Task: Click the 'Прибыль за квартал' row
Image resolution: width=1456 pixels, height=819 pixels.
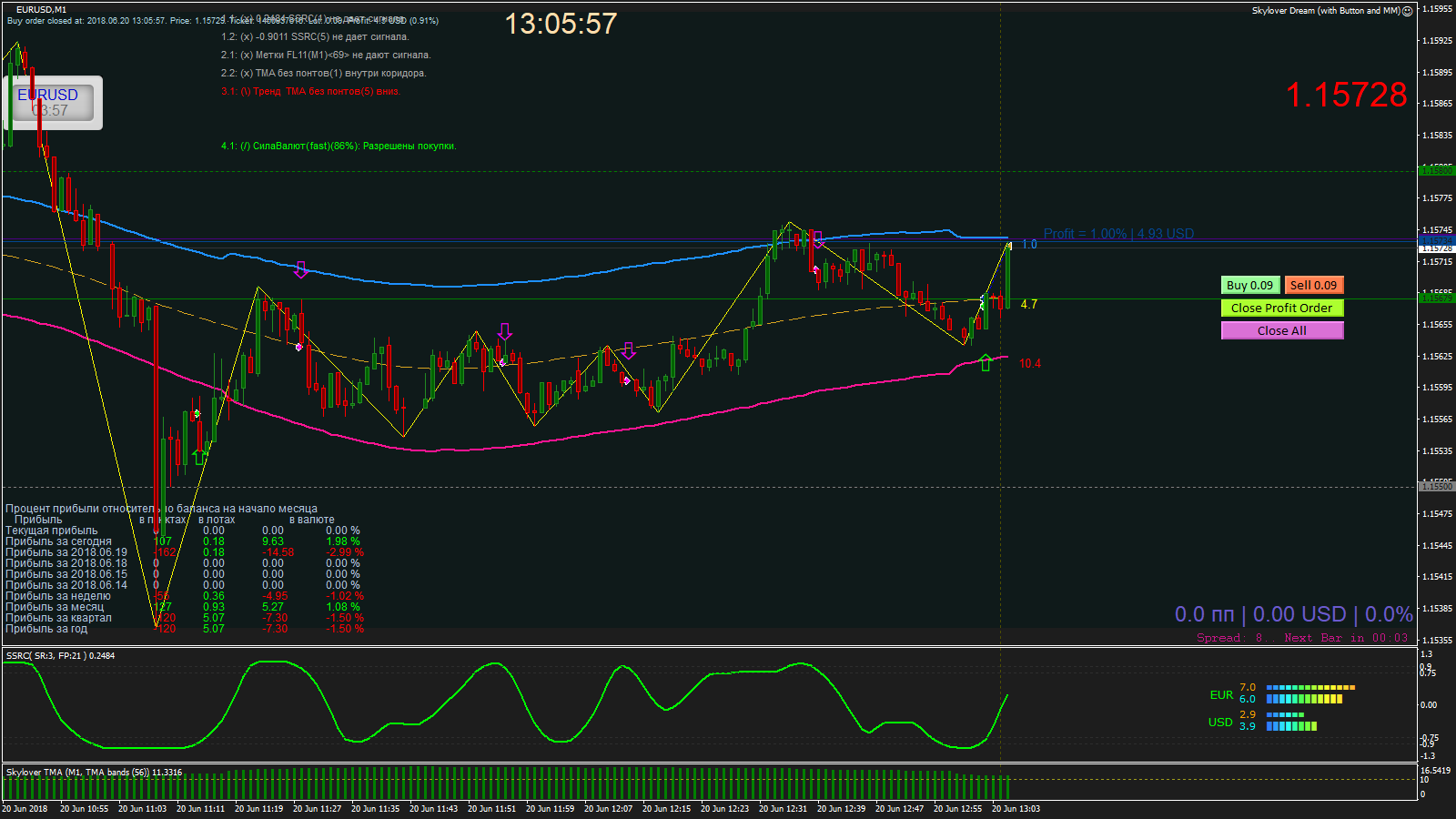Action: pyautogui.click(x=185, y=618)
